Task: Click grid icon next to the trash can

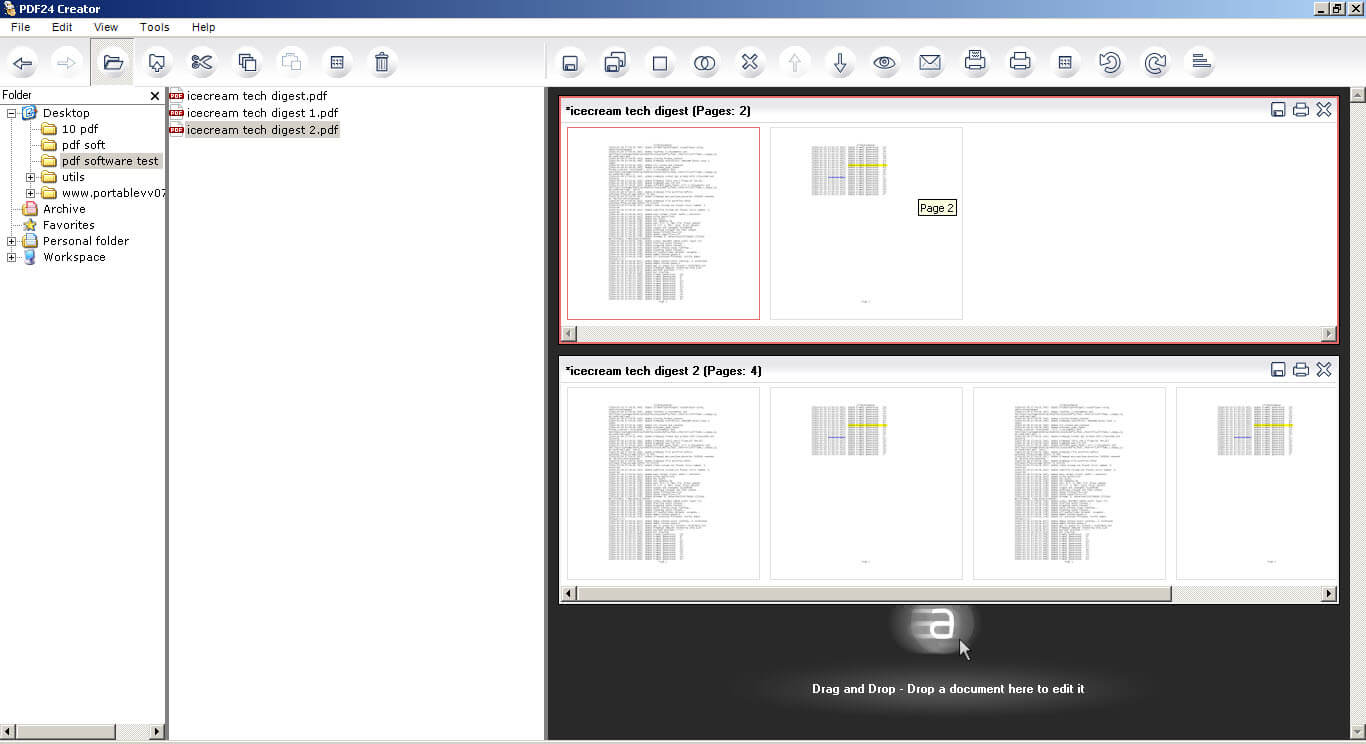Action: click(337, 63)
